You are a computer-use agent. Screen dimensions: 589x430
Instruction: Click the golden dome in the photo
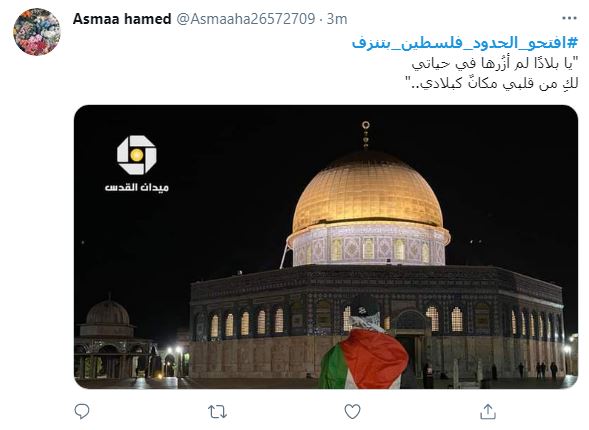tap(367, 192)
